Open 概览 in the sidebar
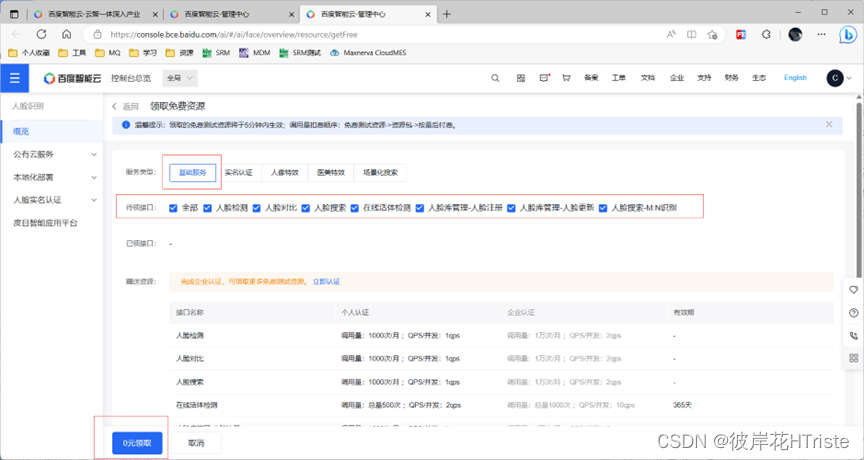Image resolution: width=864 pixels, height=460 pixels. click(x=52, y=131)
